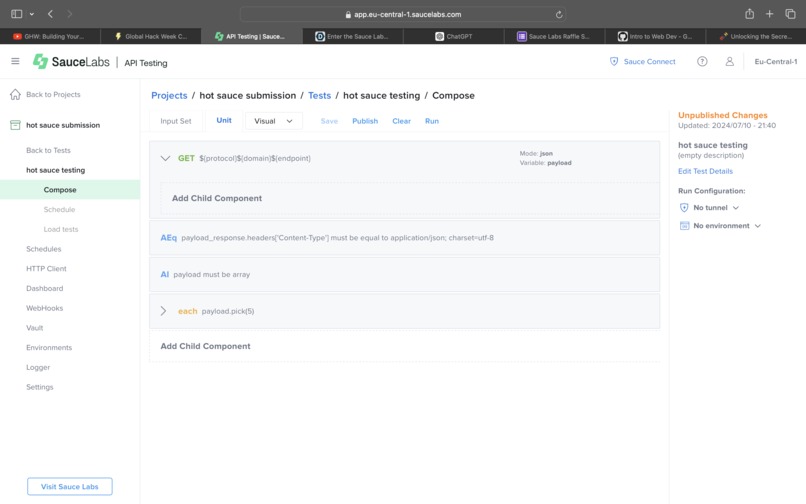Open WebHooks in the sidebar

pos(45,308)
